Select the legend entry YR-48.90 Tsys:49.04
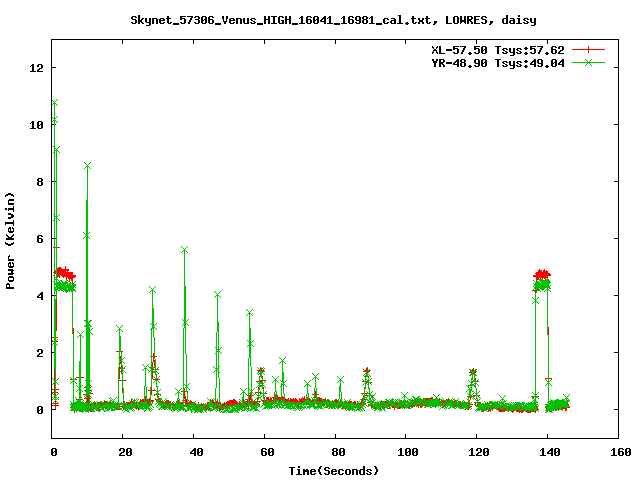 click(498, 63)
